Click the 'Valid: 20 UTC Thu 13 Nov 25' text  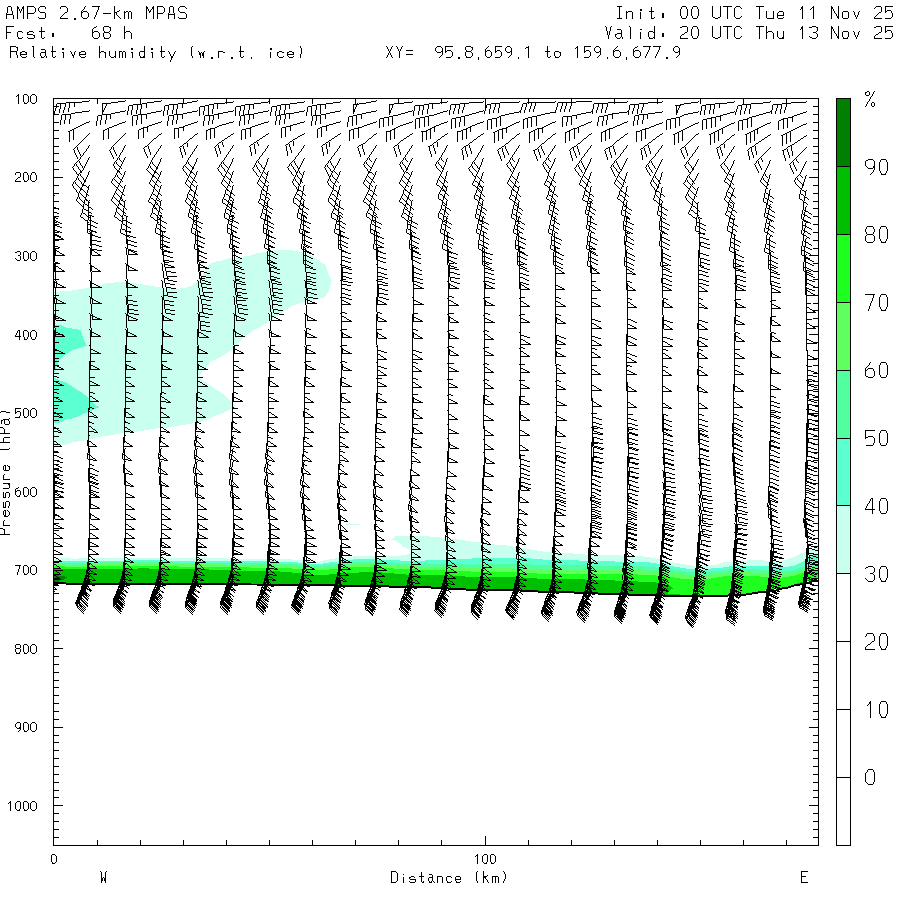pos(749,33)
